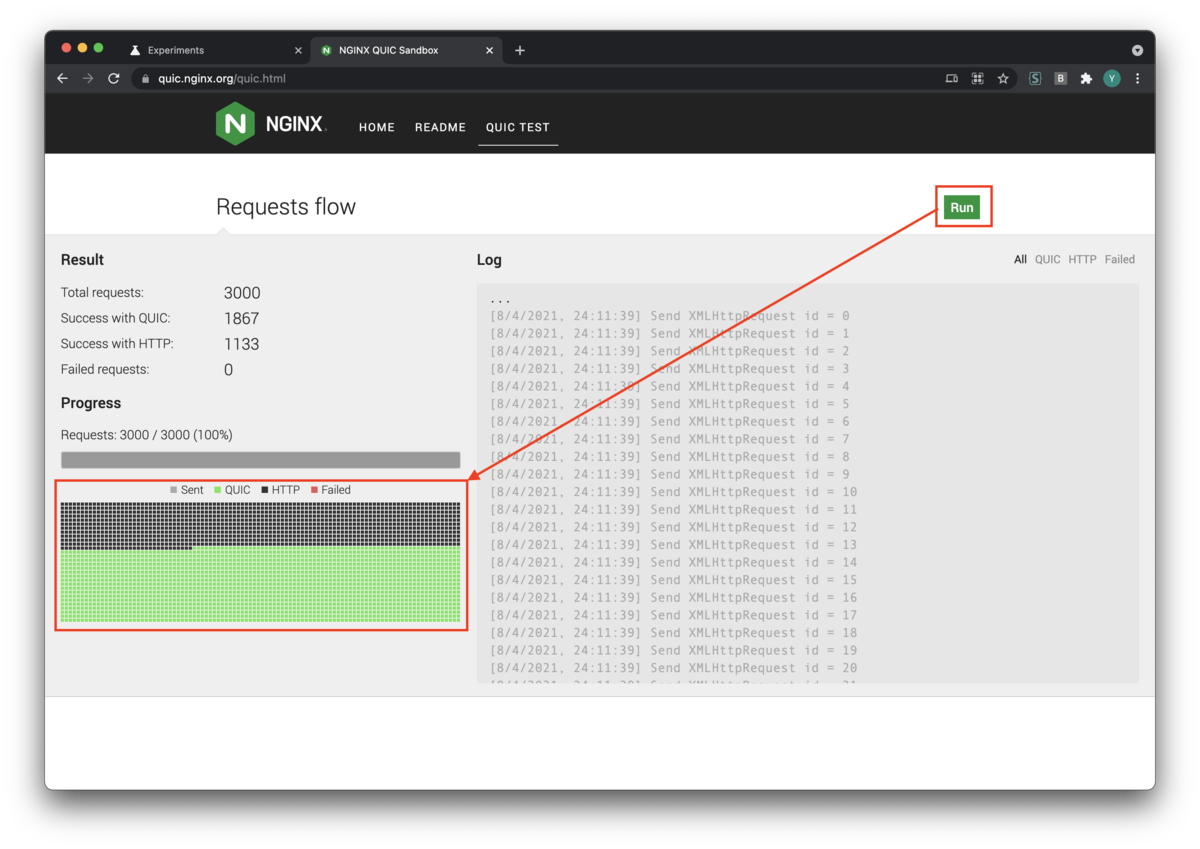Click the lock icon in the address bar
This screenshot has width=1200, height=849.
click(x=145, y=78)
